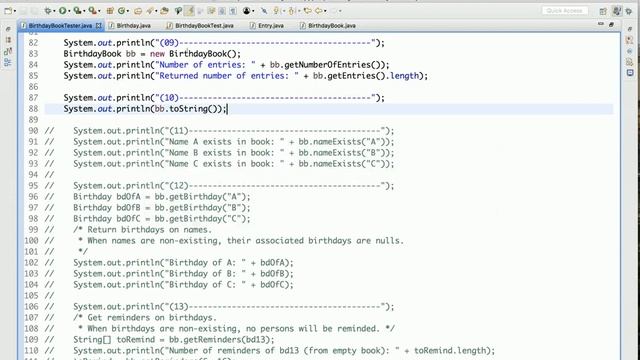Click the New Java Package icon
This screenshot has height=360, width=640.
110,11
